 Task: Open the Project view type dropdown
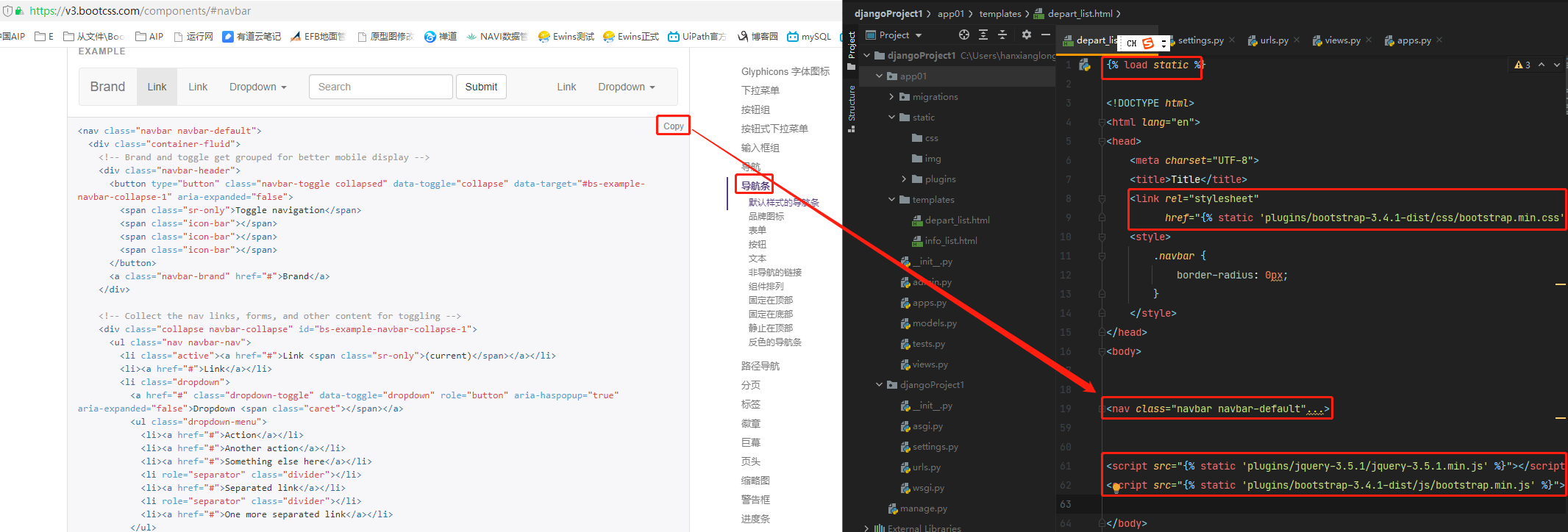[x=894, y=35]
